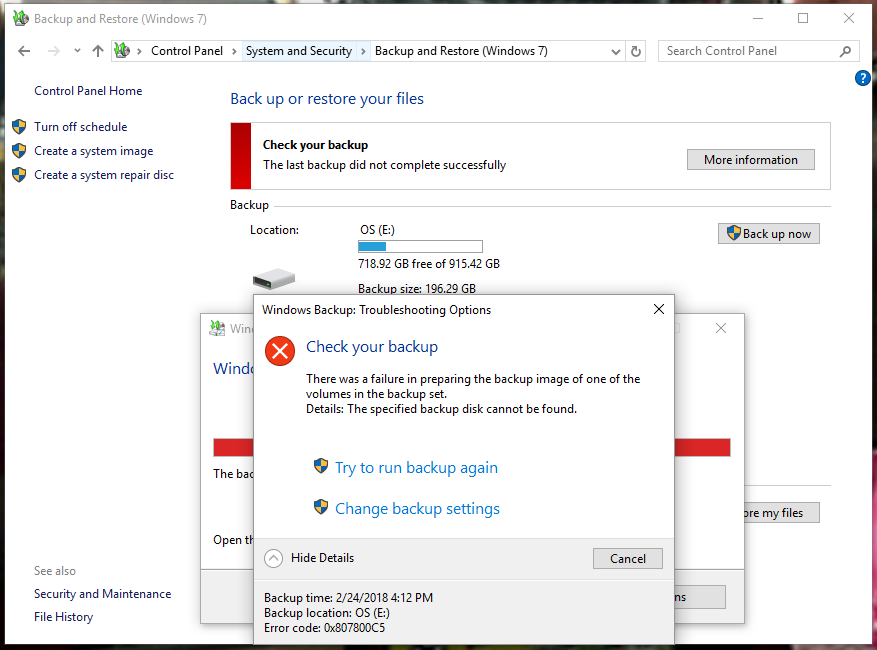
Task: Click the backup drive icon next to Location
Action: (273, 278)
